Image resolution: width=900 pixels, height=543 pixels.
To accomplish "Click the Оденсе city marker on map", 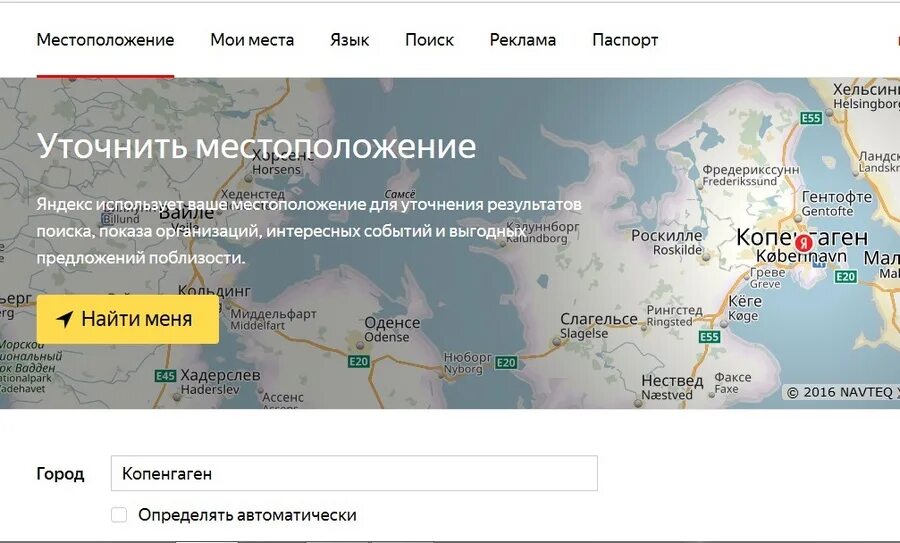I will (360, 346).
